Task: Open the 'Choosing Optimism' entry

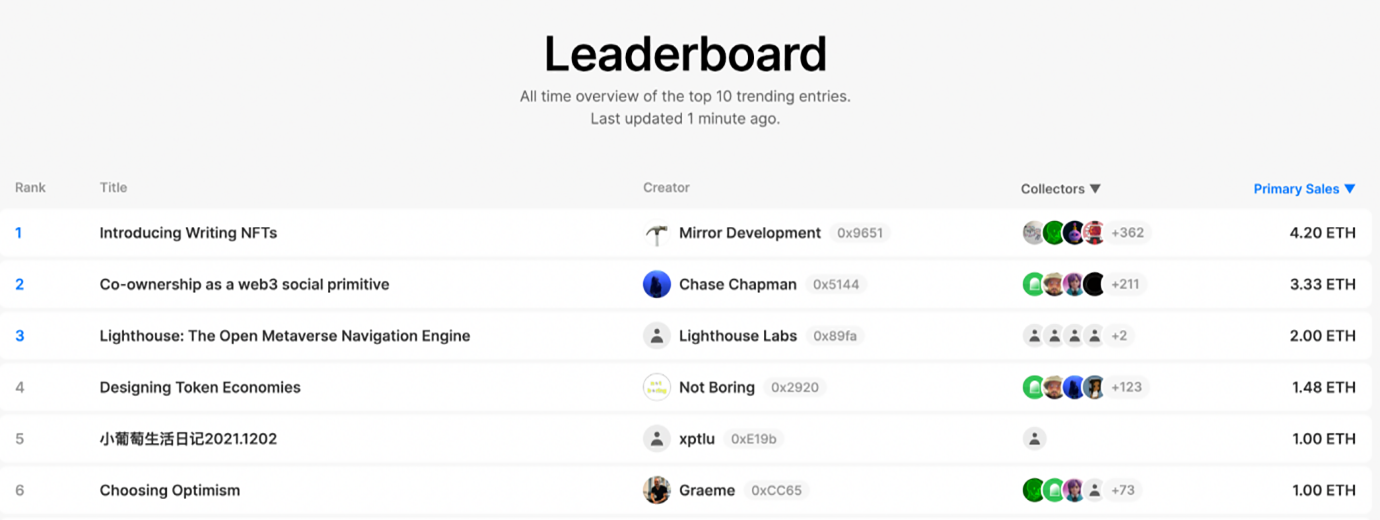Action: tap(170, 491)
